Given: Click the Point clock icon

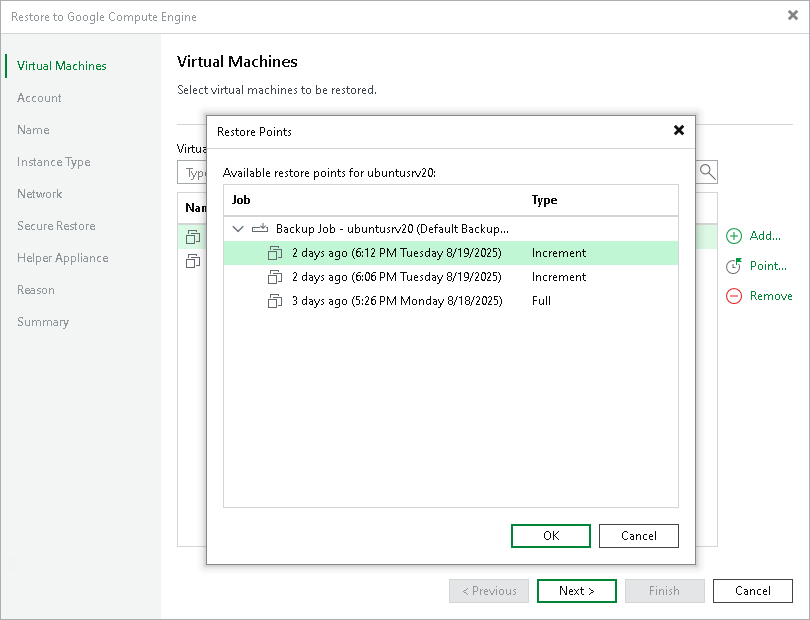Looking at the screenshot, I should pyautogui.click(x=734, y=266).
